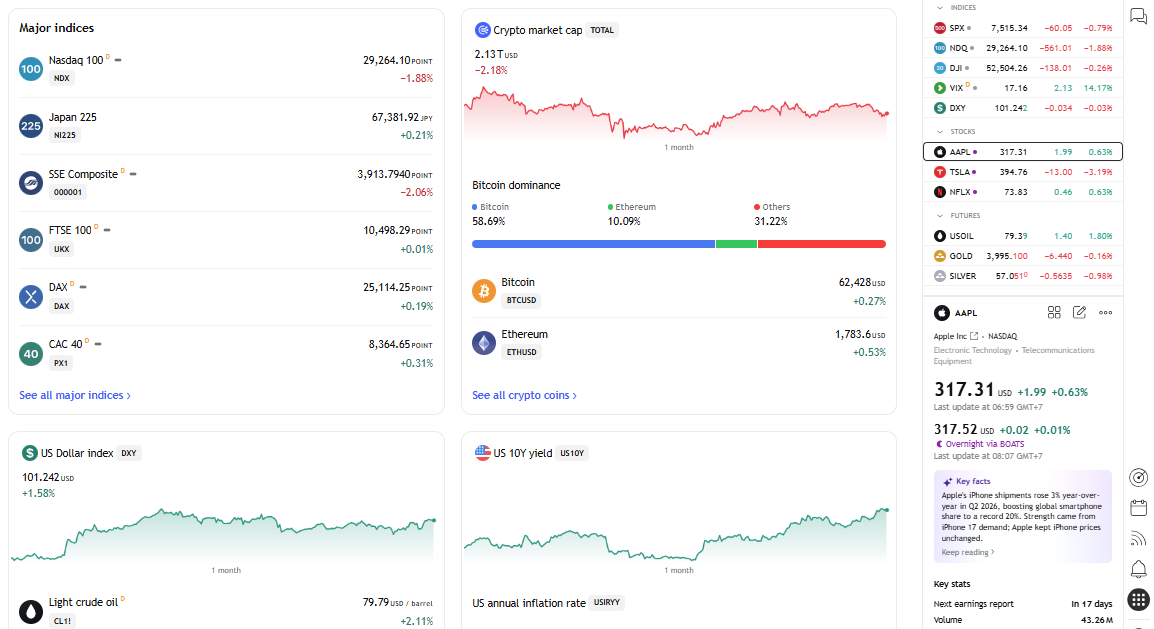Click the Bitcoin dominance heading
The image size is (1154, 629).
(x=516, y=185)
